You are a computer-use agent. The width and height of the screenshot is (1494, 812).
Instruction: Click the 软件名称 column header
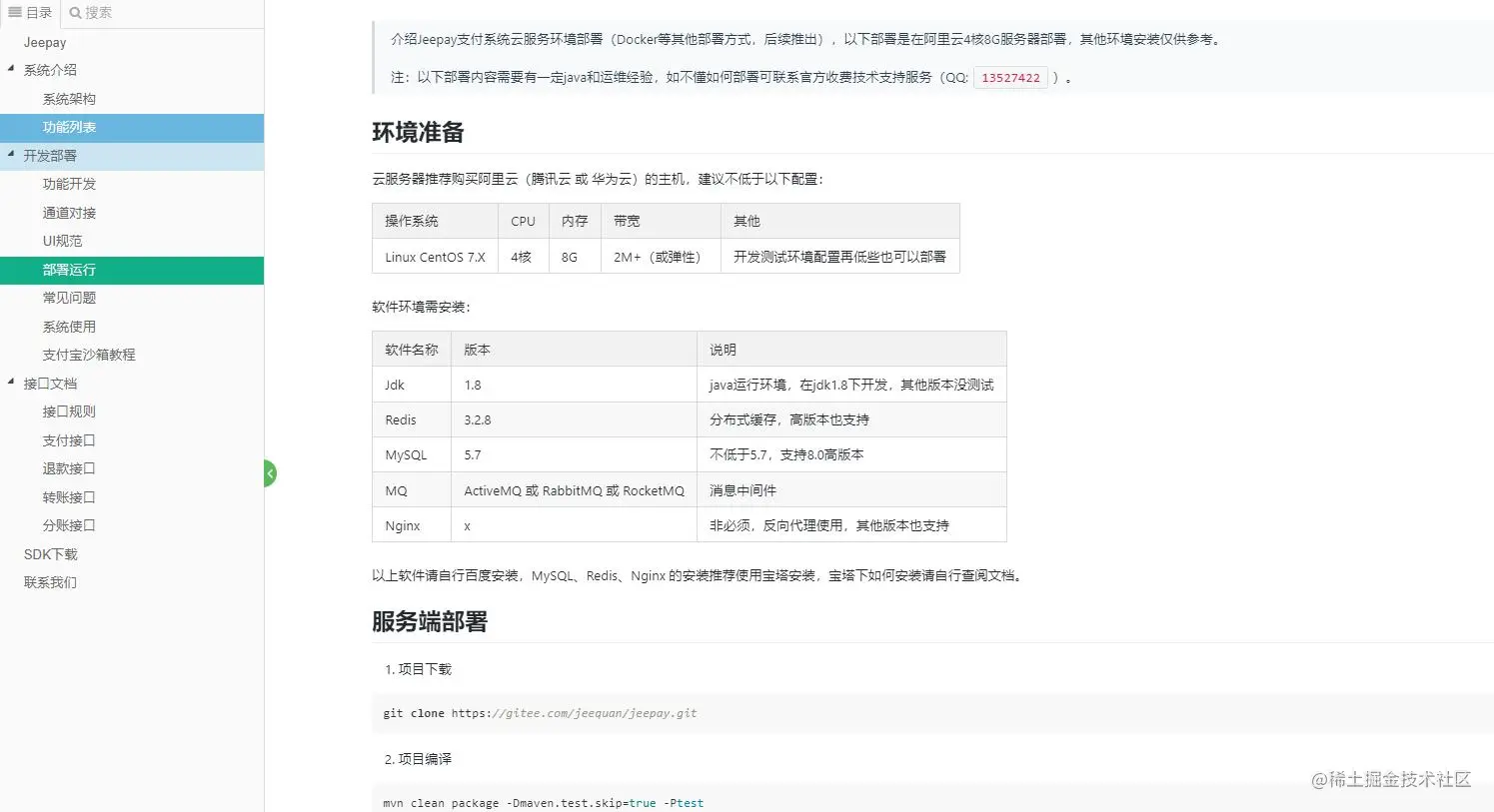click(412, 350)
